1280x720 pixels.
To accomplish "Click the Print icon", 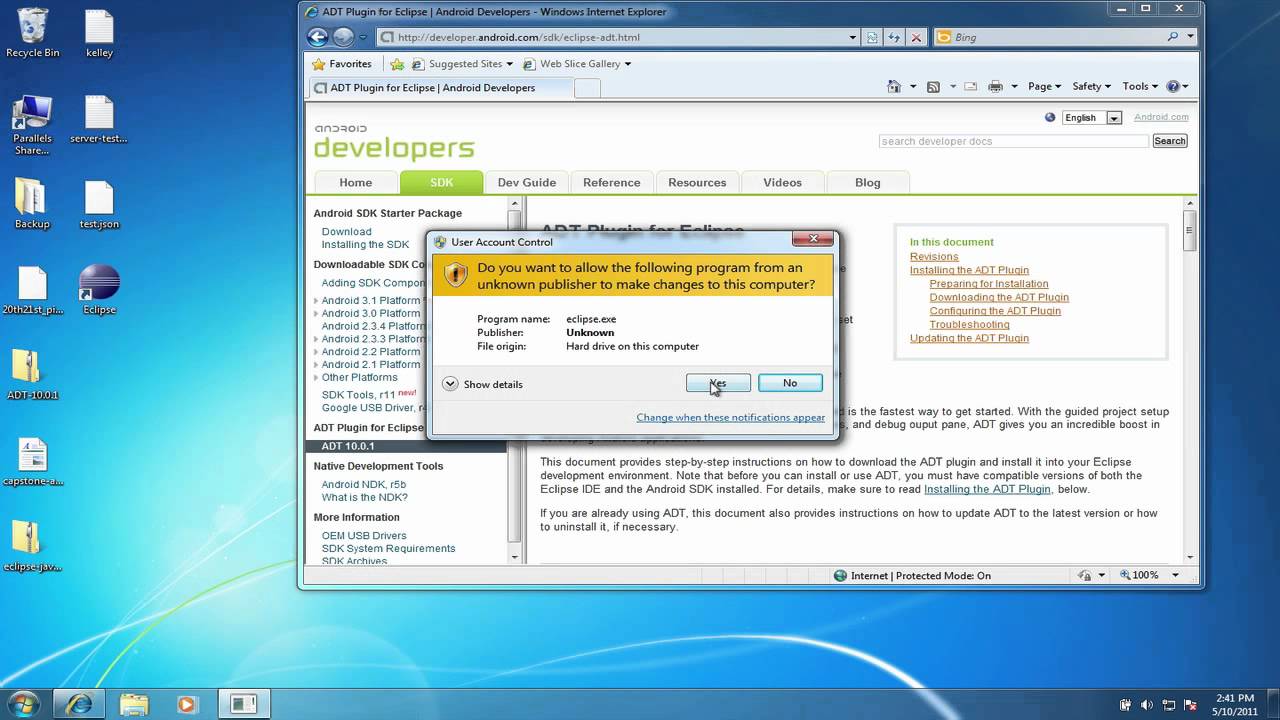I will coord(995,87).
